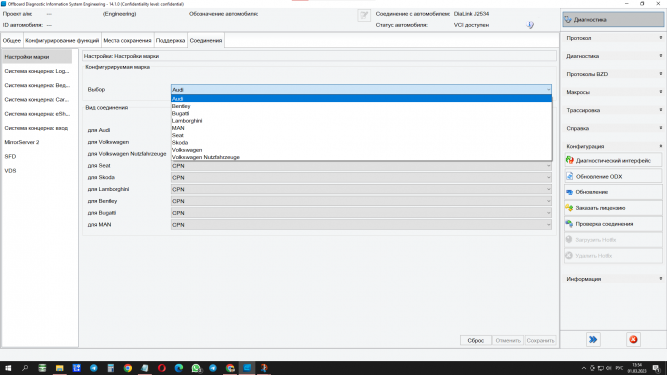Click the Сброс reset button
The height and width of the screenshot is (375, 667).
(476, 340)
